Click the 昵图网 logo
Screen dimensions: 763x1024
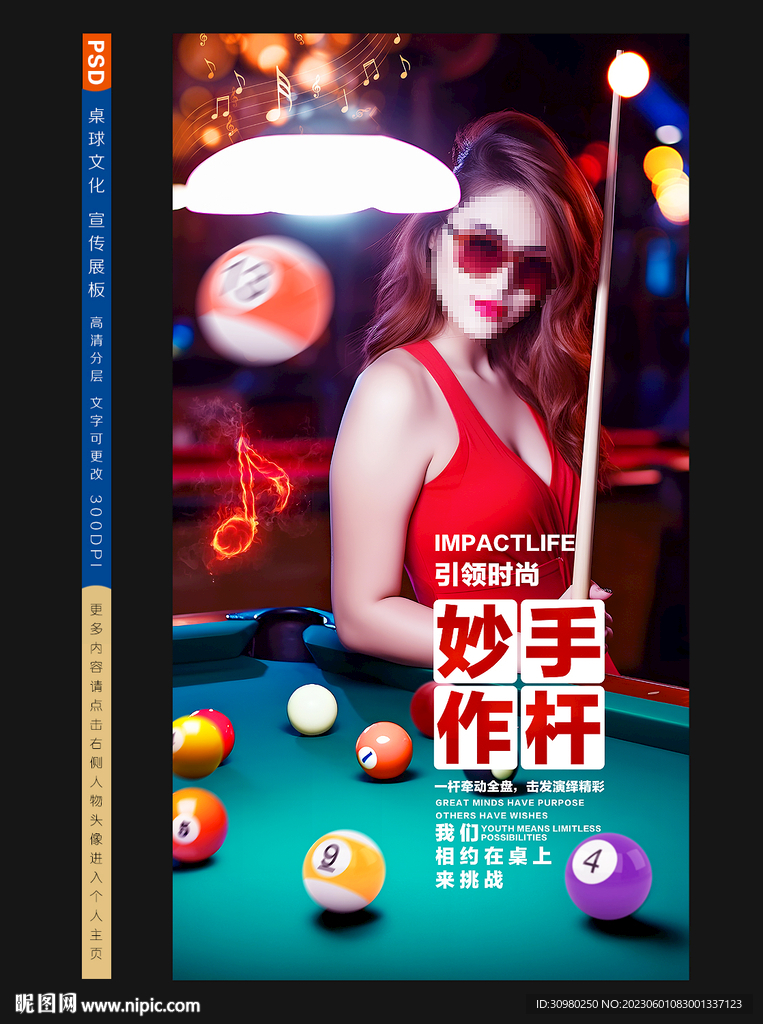click(x=46, y=1004)
